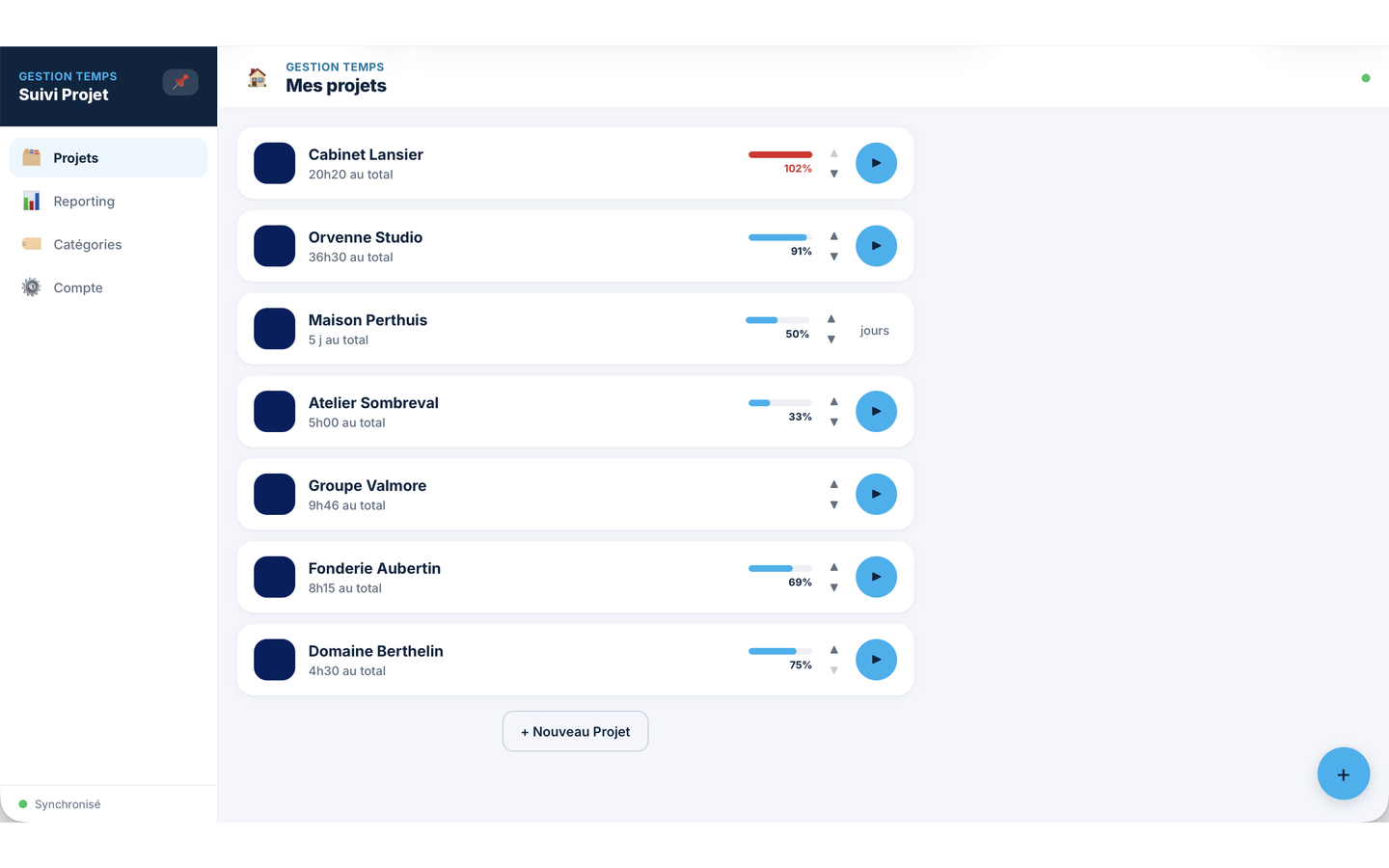
Task: Click the floating blue plus button
Action: coord(1344,773)
